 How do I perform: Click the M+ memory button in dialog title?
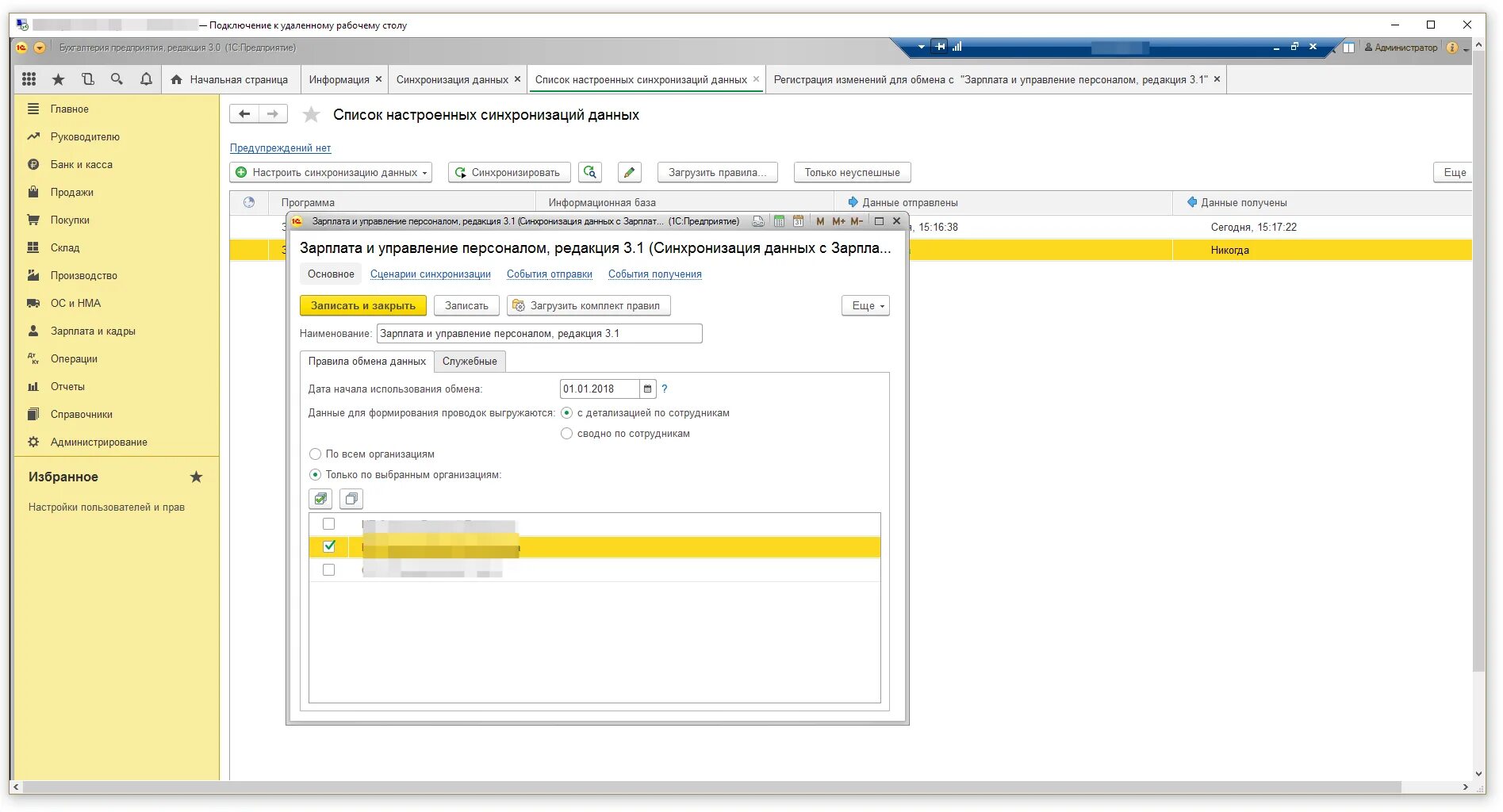pos(838,221)
